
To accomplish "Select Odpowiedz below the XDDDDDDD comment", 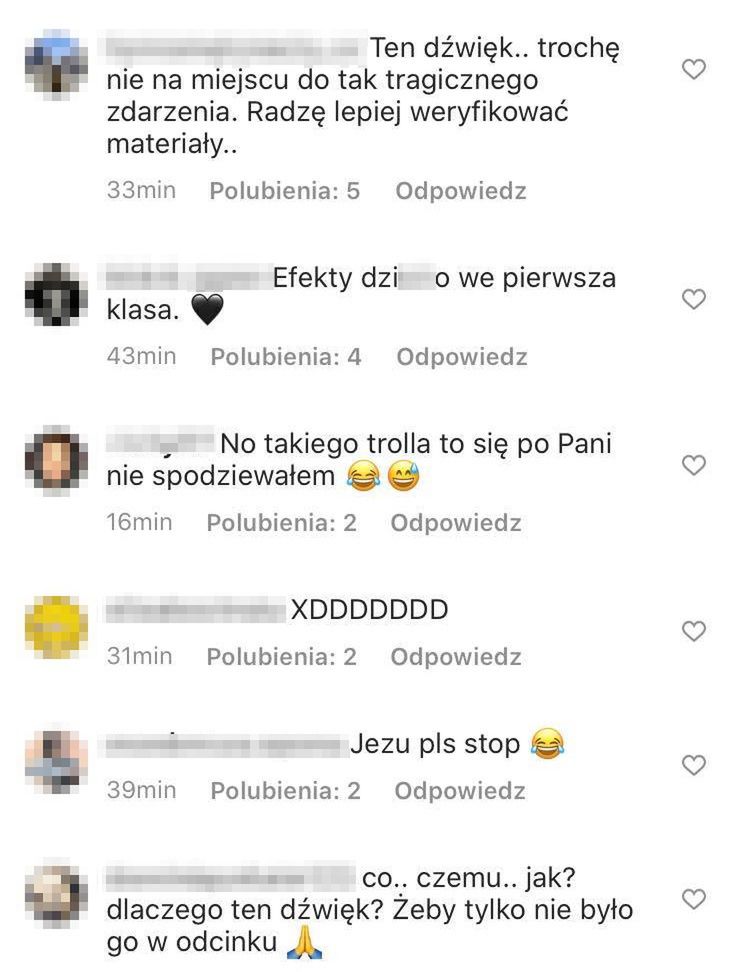I will (x=456, y=656).
